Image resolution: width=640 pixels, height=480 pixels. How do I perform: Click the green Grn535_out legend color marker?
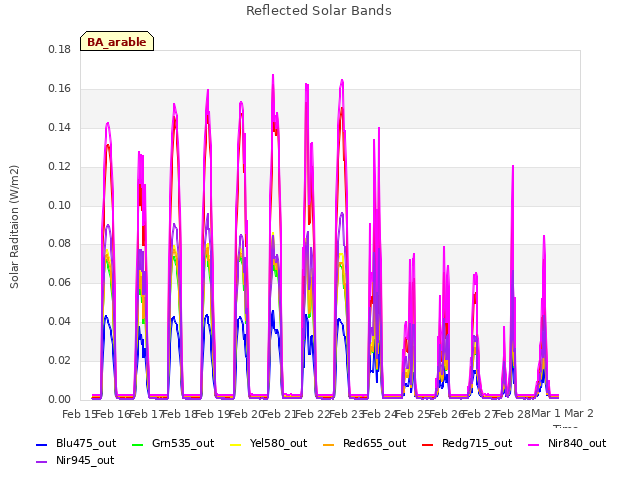[138, 444]
